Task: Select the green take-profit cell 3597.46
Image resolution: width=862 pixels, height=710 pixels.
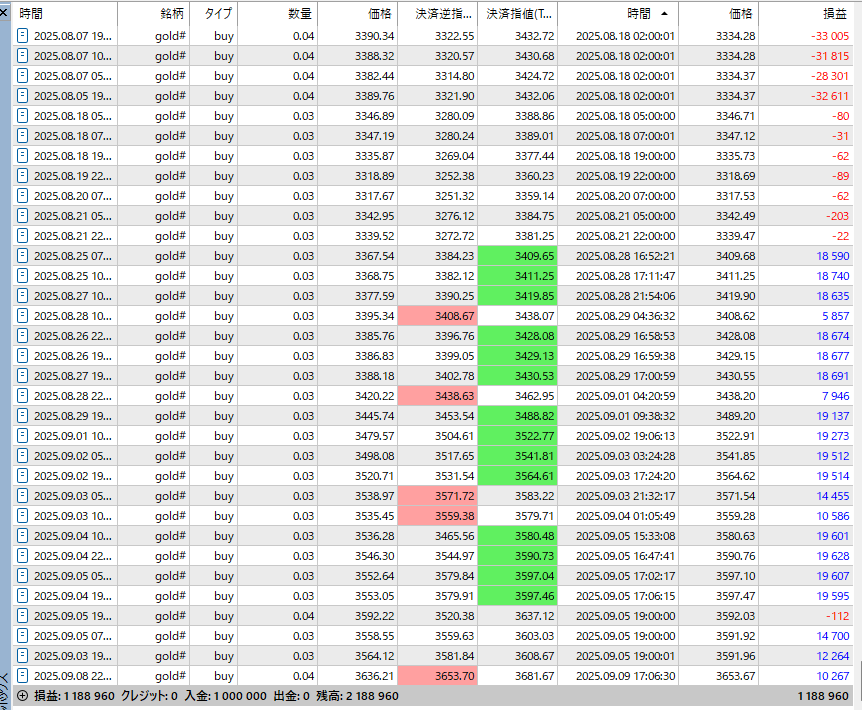Action: (518, 596)
